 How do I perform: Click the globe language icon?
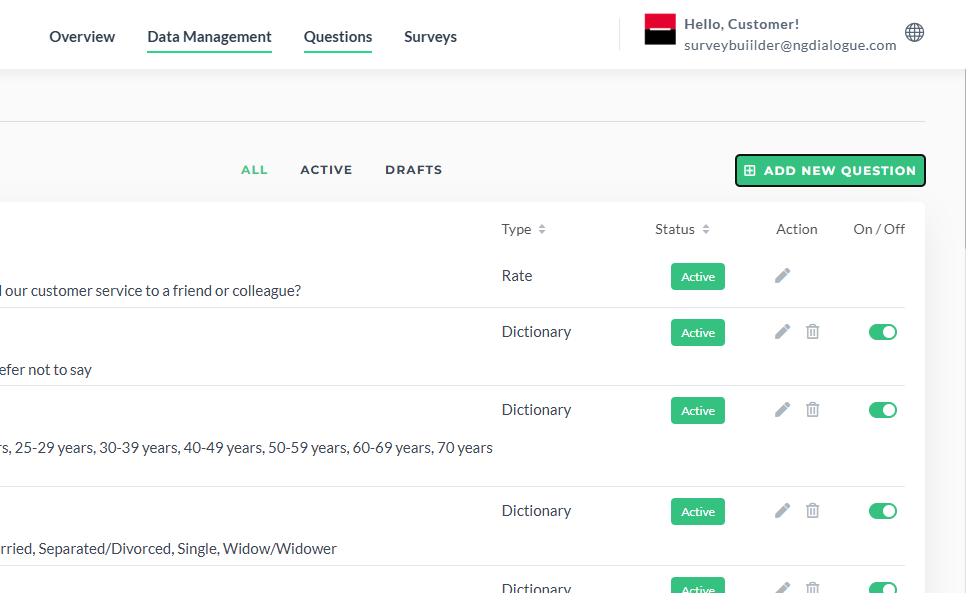(x=914, y=32)
